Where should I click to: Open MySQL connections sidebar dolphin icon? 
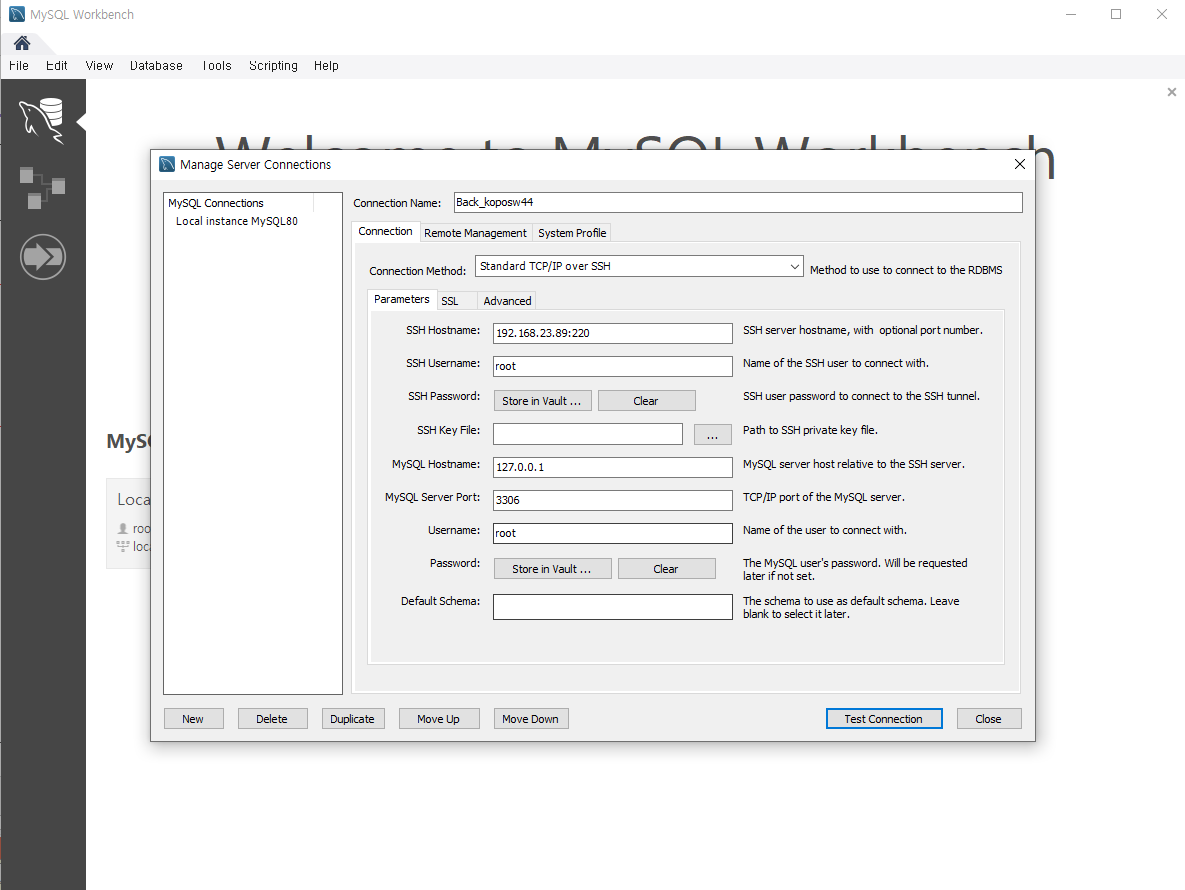tap(42, 120)
